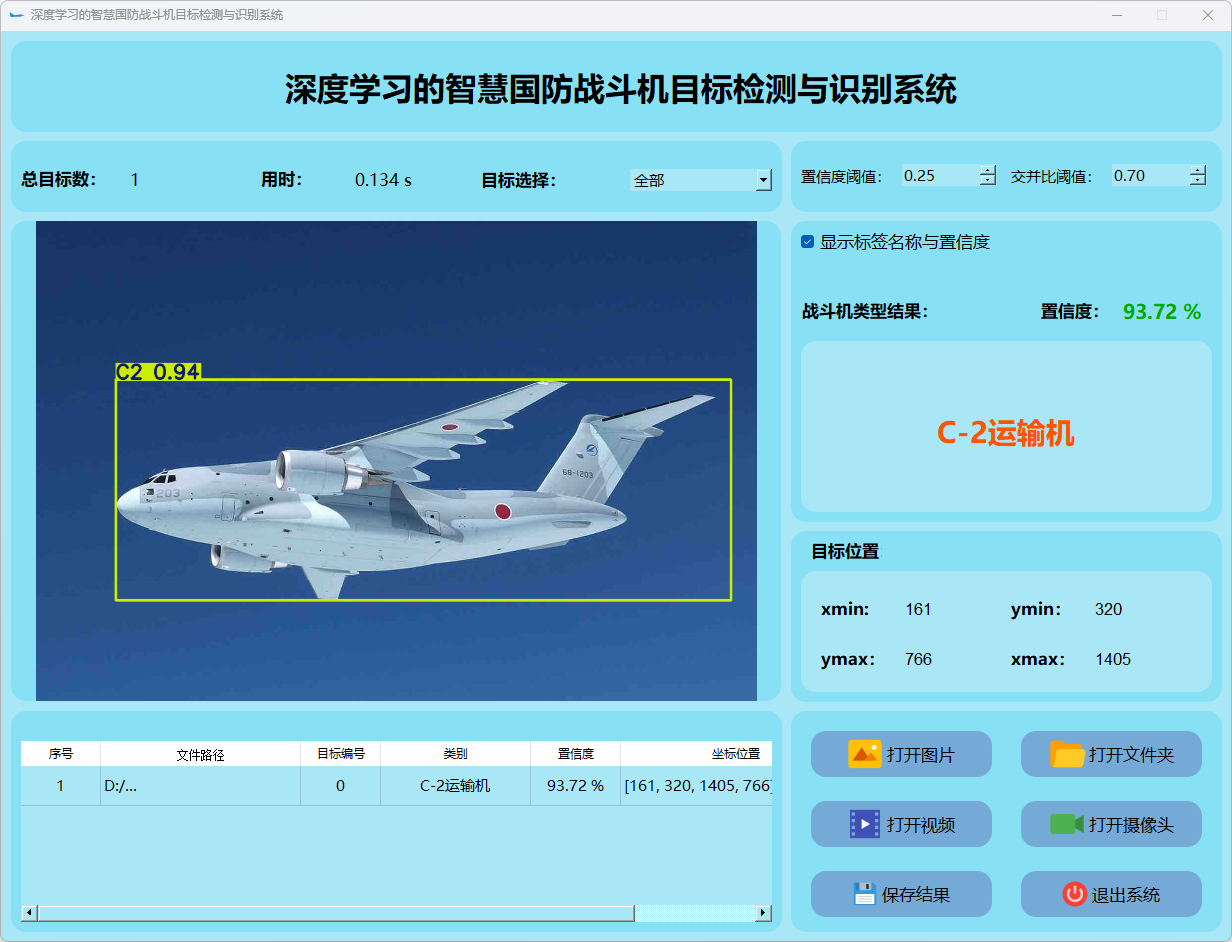Decrease the 置信度阈值 value with down arrow
This screenshot has width=1232, height=942.
(988, 181)
